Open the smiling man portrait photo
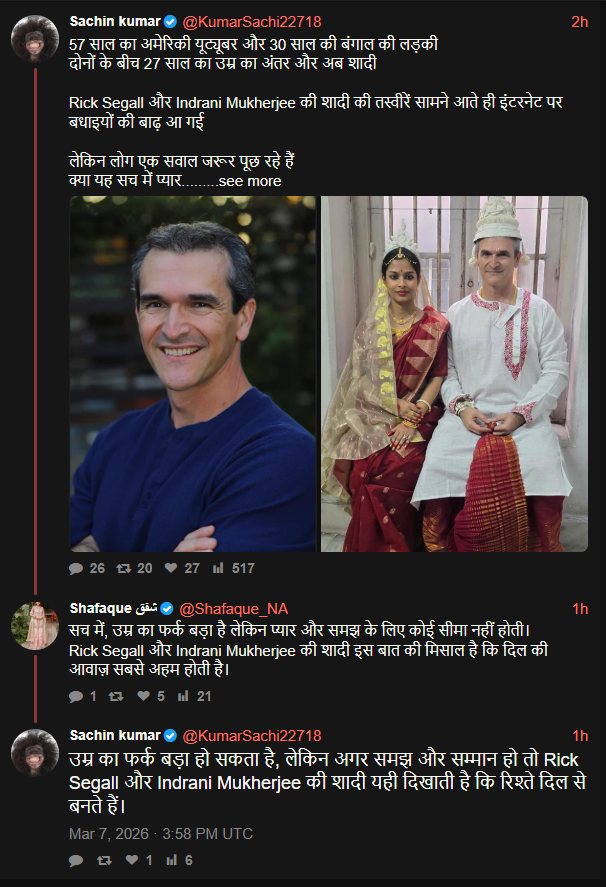 coord(193,373)
